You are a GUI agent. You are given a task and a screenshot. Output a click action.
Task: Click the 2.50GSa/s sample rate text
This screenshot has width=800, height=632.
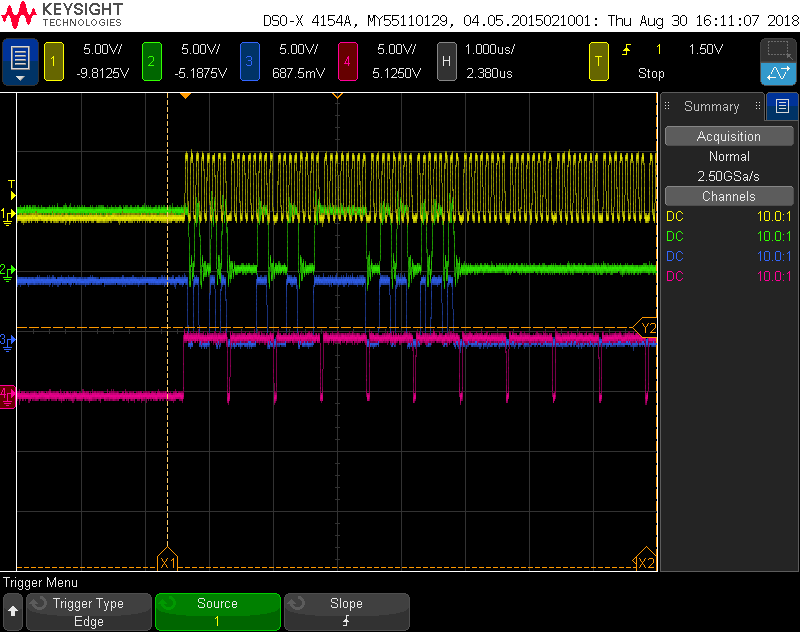click(x=729, y=176)
